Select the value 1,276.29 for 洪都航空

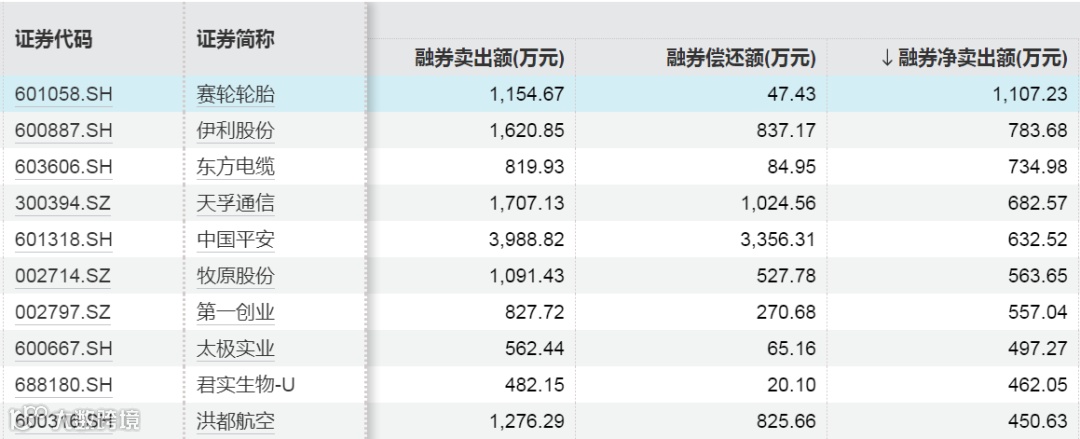(527, 421)
